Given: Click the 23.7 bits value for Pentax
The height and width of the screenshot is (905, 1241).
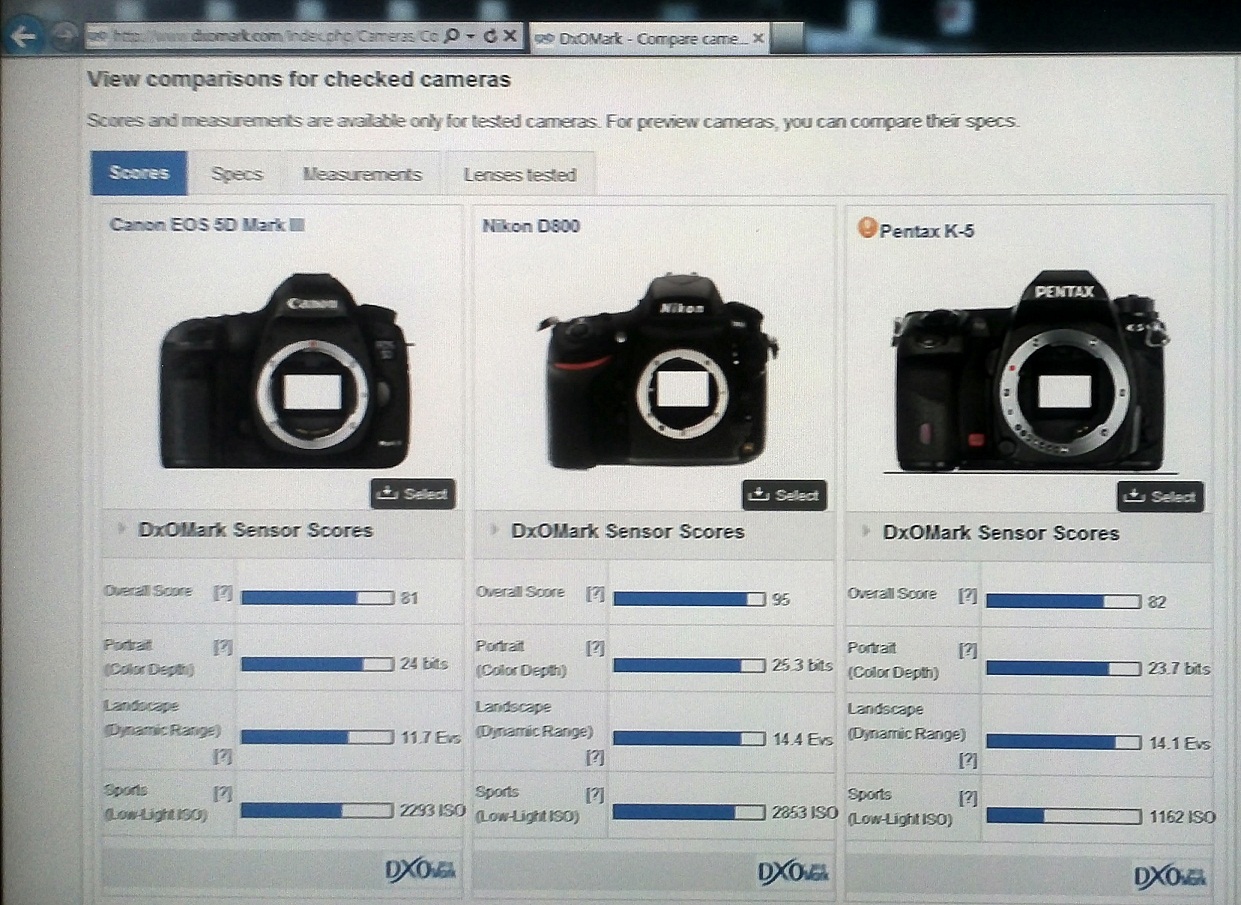Looking at the screenshot, I should coord(1178,668).
